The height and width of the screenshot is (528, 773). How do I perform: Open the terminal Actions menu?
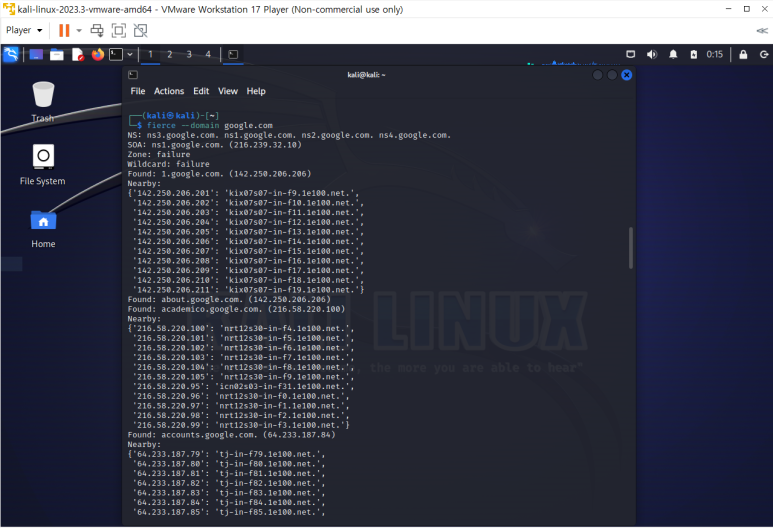pos(169,91)
